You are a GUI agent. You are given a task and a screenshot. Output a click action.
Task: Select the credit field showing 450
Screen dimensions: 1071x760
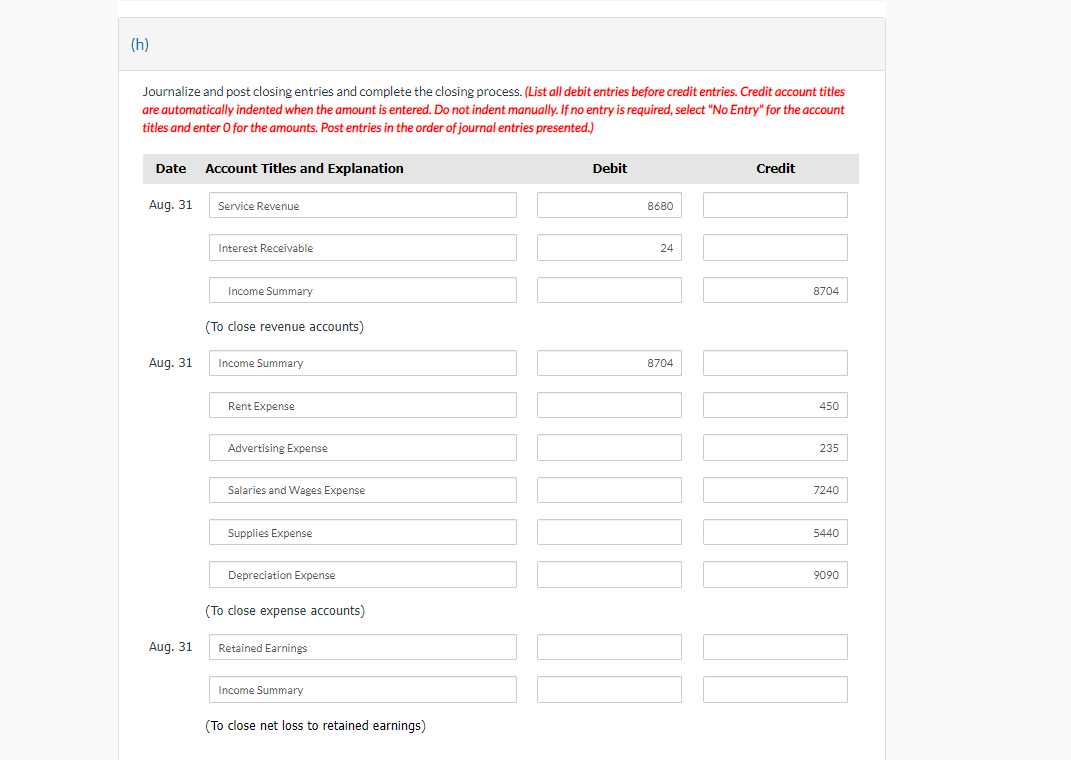[775, 405]
